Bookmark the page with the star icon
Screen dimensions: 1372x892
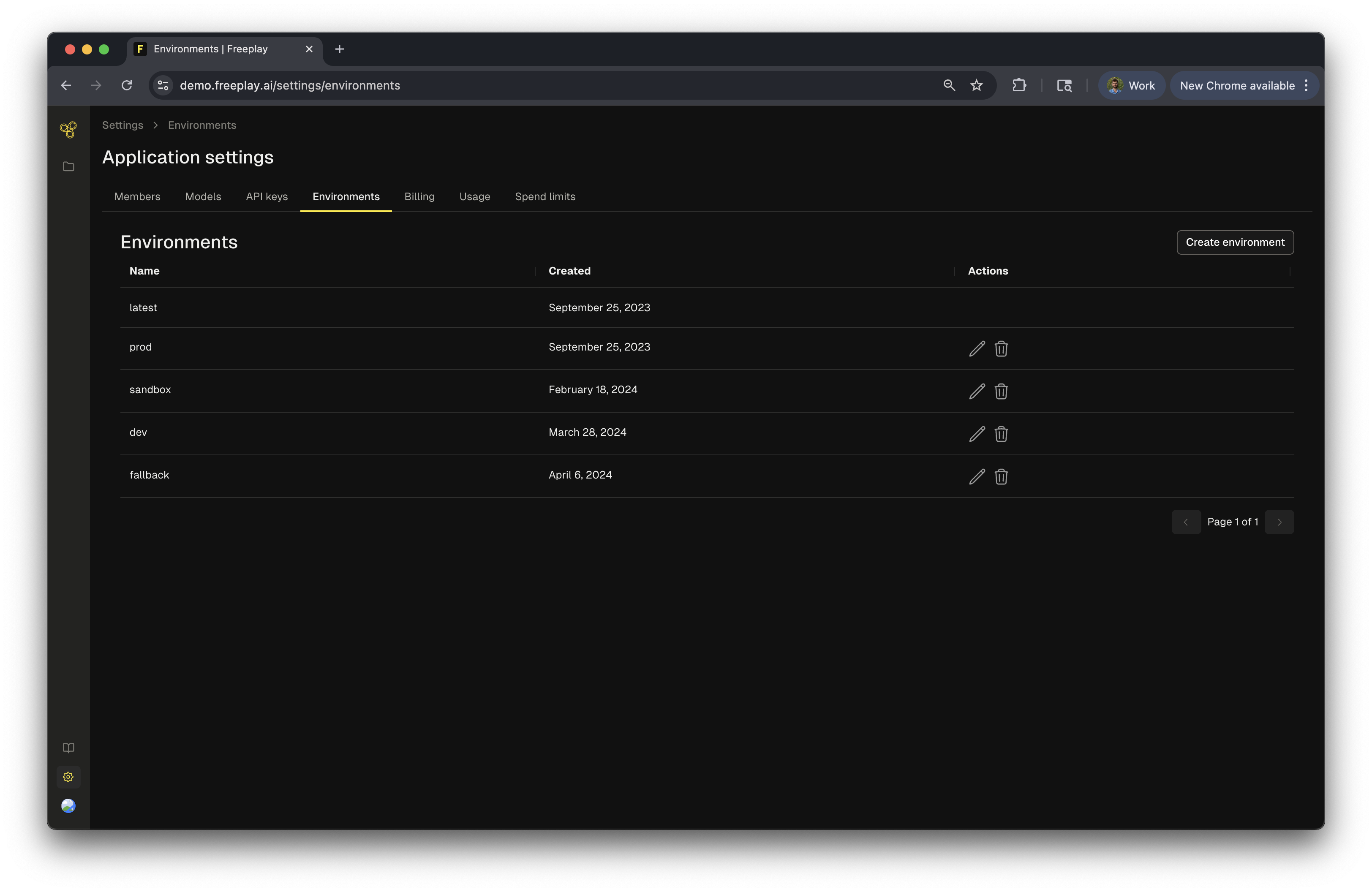pyautogui.click(x=976, y=85)
